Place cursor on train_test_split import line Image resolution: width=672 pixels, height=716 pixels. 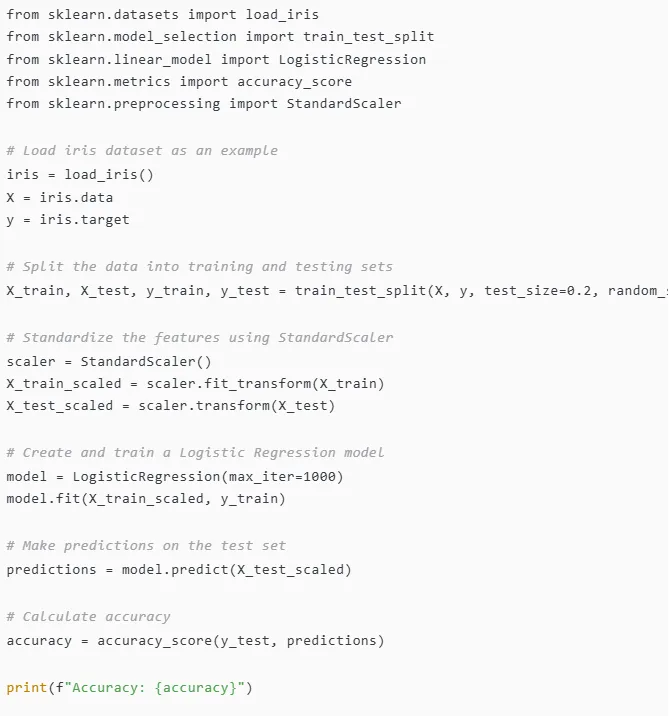[x=220, y=37]
